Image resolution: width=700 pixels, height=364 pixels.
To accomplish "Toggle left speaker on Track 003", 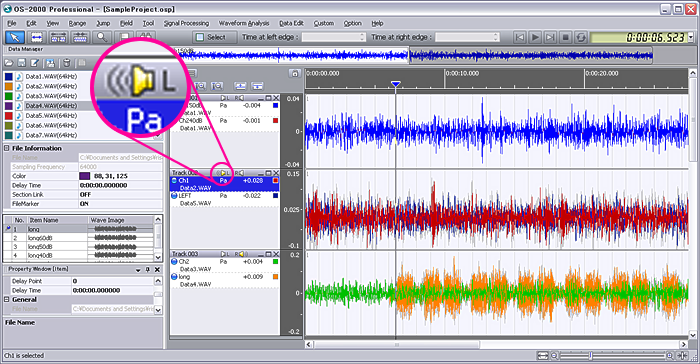I will click(225, 254).
